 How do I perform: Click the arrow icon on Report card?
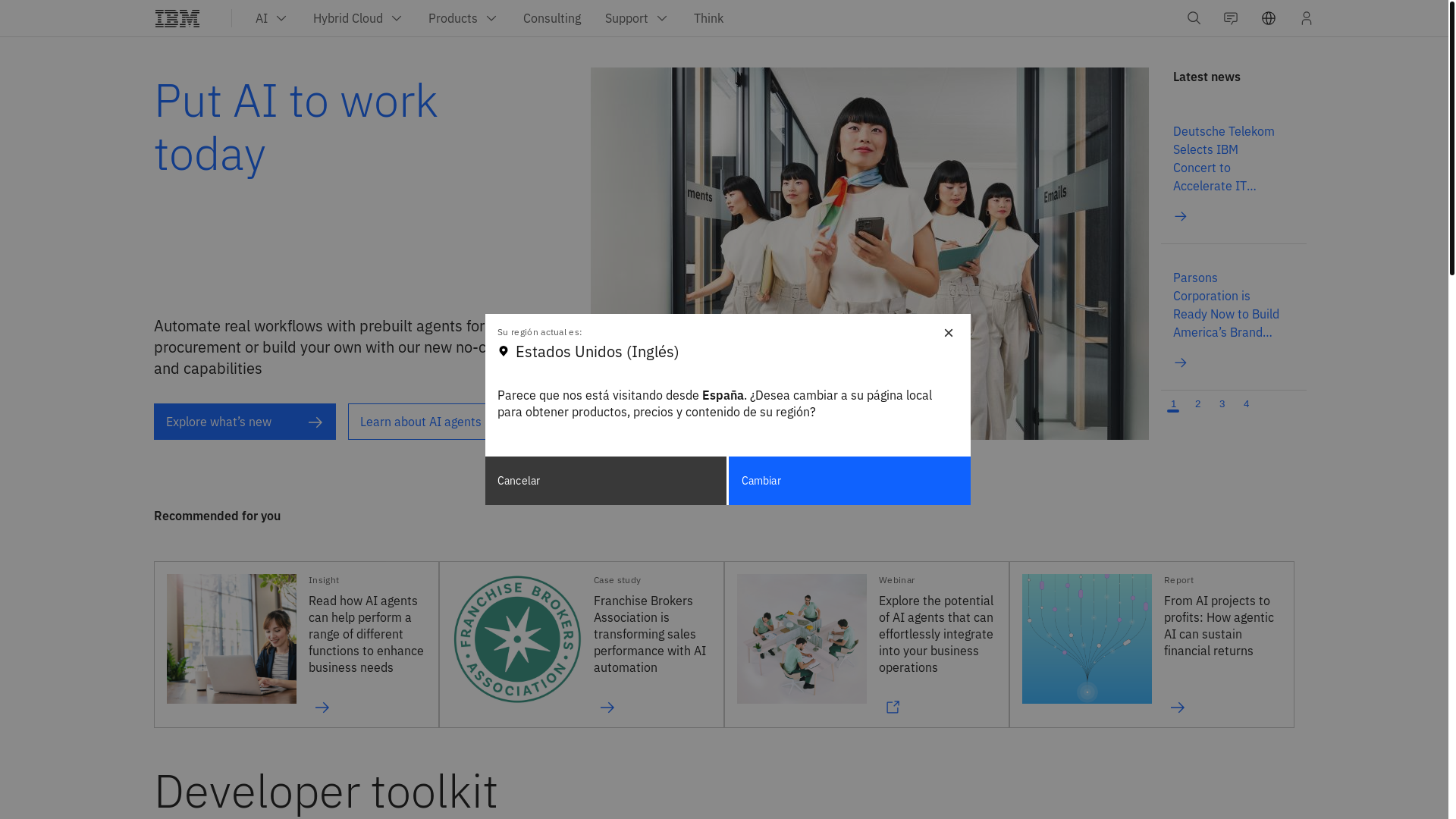tap(1178, 708)
